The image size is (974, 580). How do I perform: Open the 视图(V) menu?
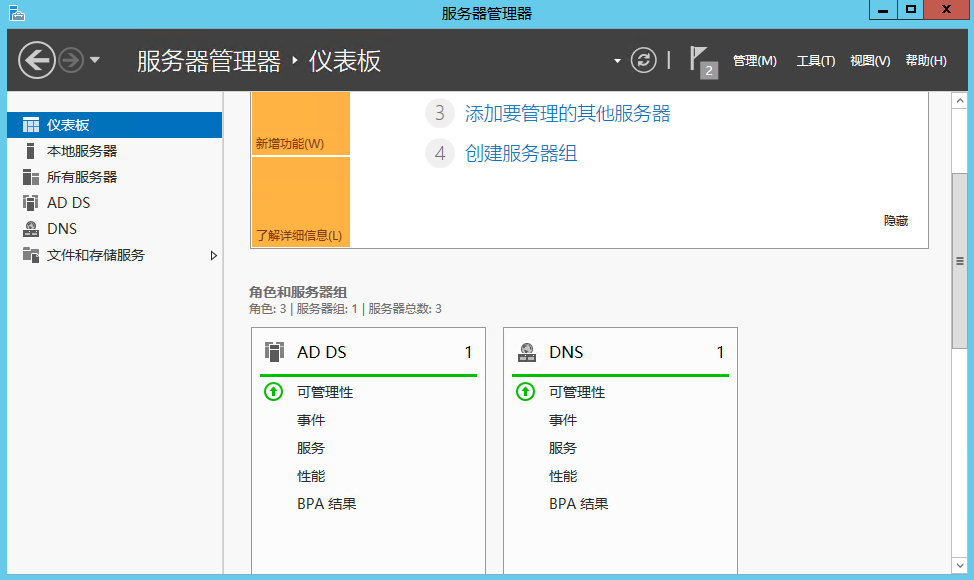click(870, 61)
